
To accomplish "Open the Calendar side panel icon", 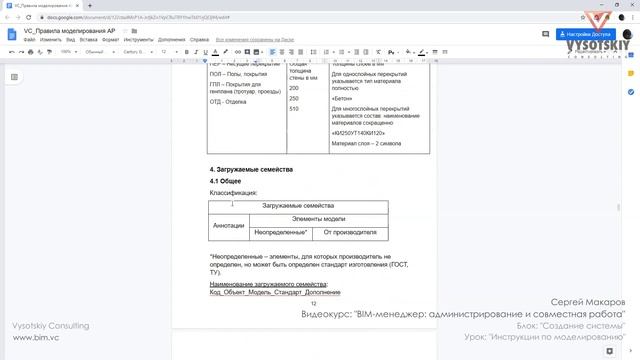I will point(631,55).
